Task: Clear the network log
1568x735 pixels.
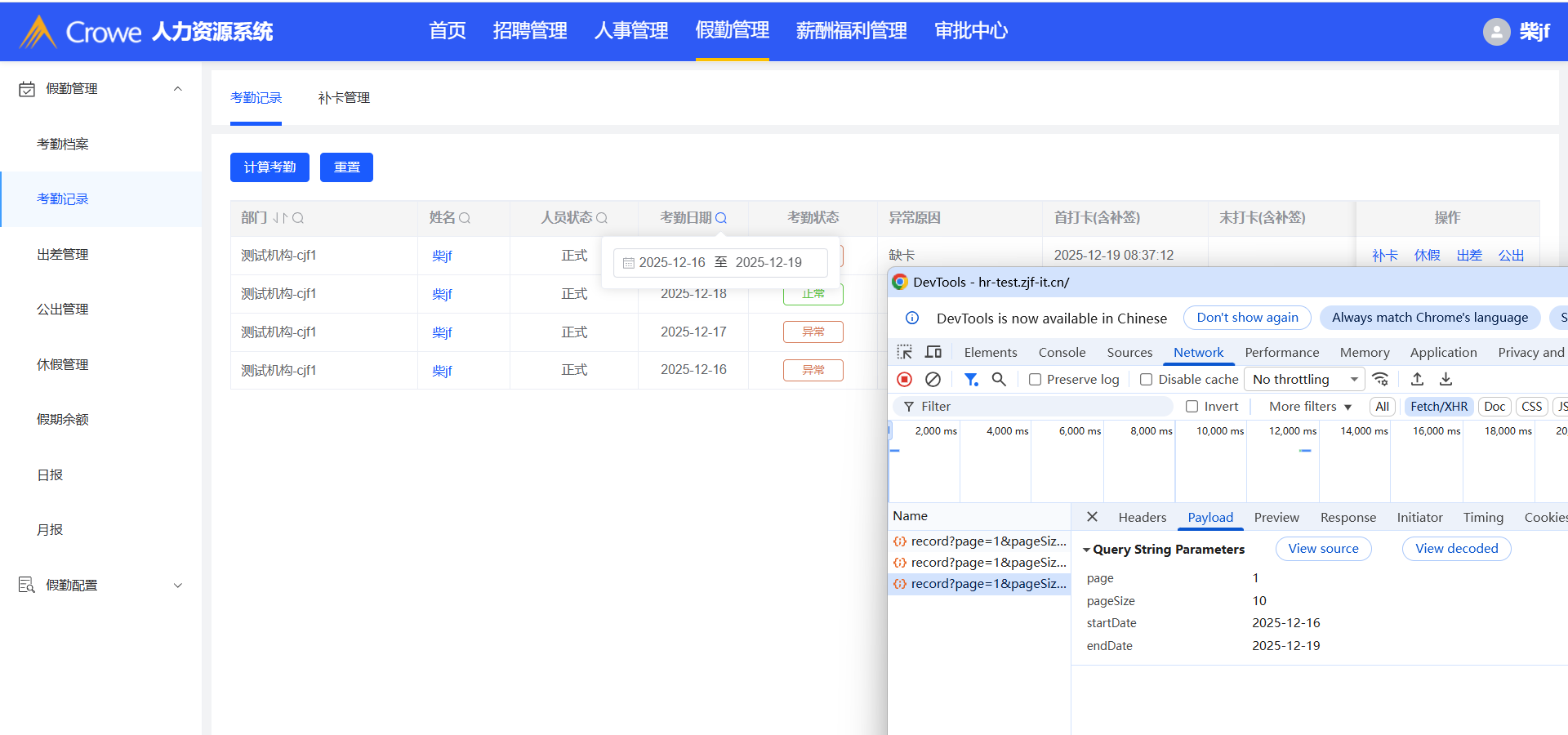Action: click(x=933, y=379)
